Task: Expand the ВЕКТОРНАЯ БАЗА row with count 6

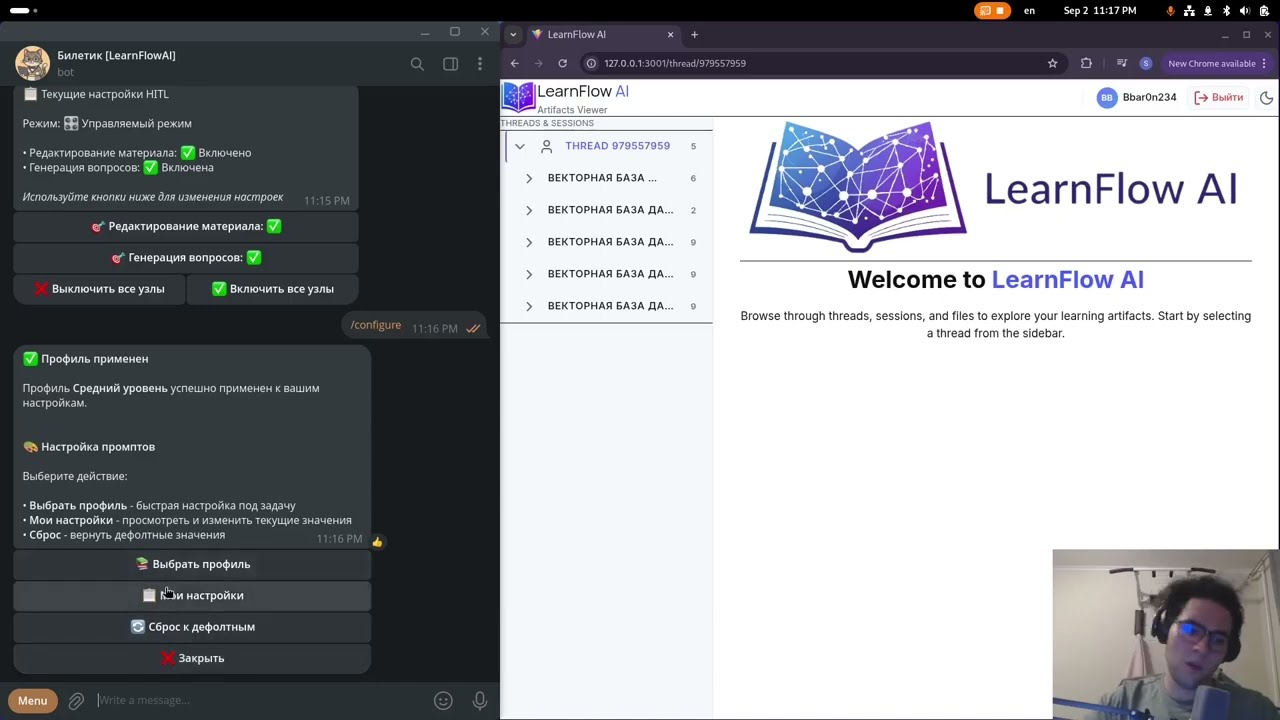Action: (x=529, y=178)
